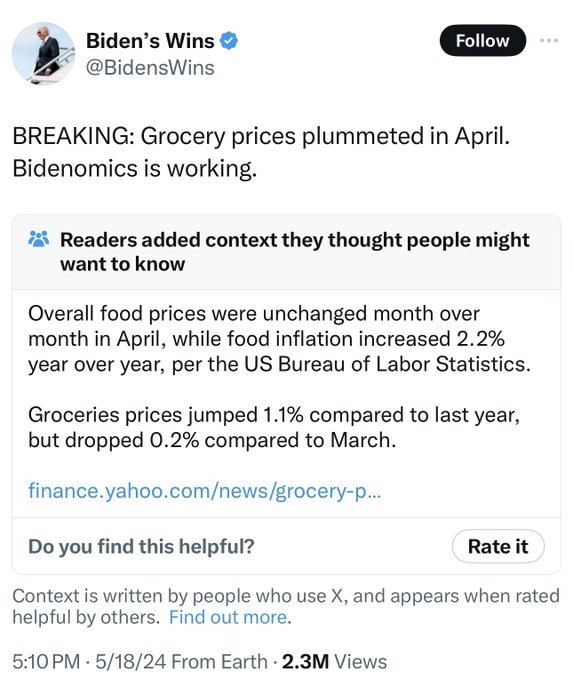Image resolution: width=573 pixels, height=680 pixels.
Task: Open the @BidensWins handle
Action: 150,68
